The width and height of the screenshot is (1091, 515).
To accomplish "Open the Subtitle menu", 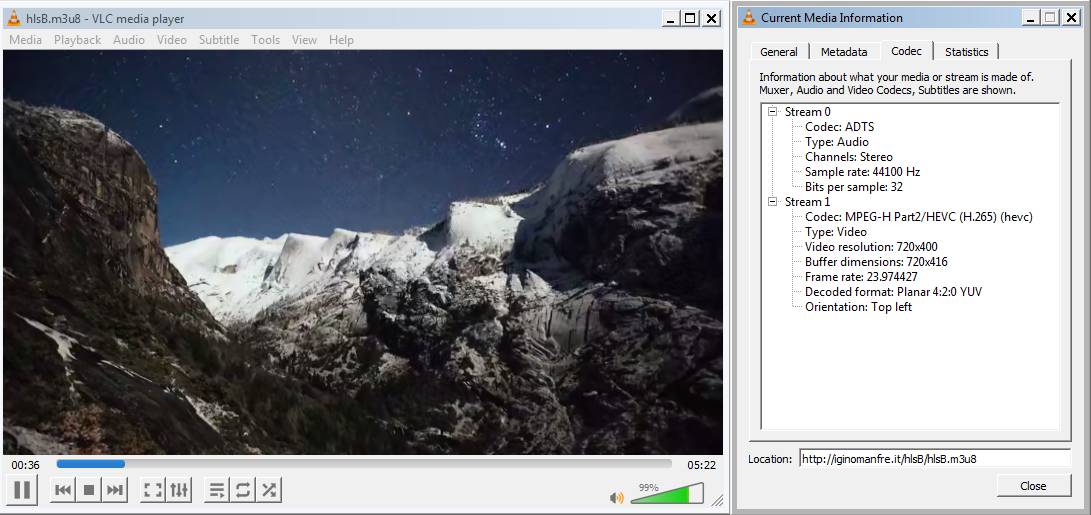I will tap(219, 40).
